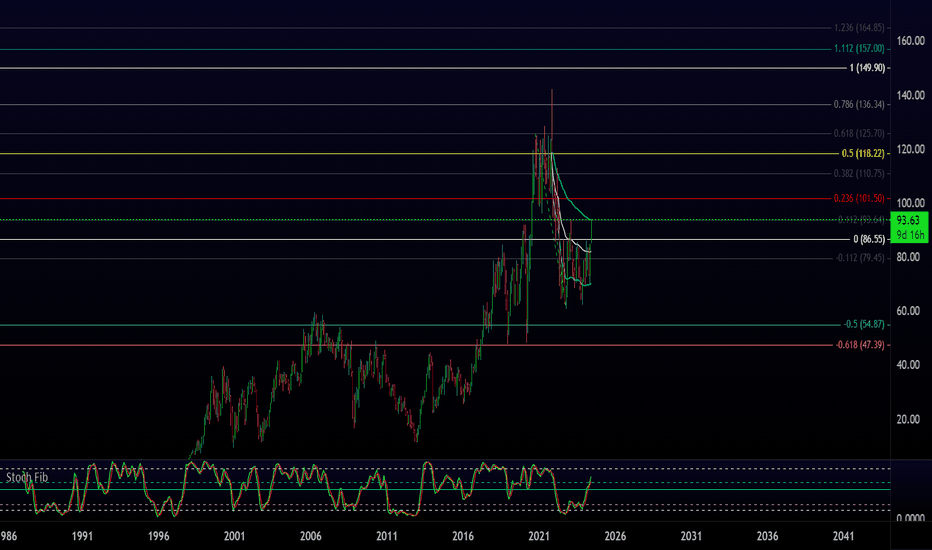Click 2016 on the time axis

tap(462, 536)
